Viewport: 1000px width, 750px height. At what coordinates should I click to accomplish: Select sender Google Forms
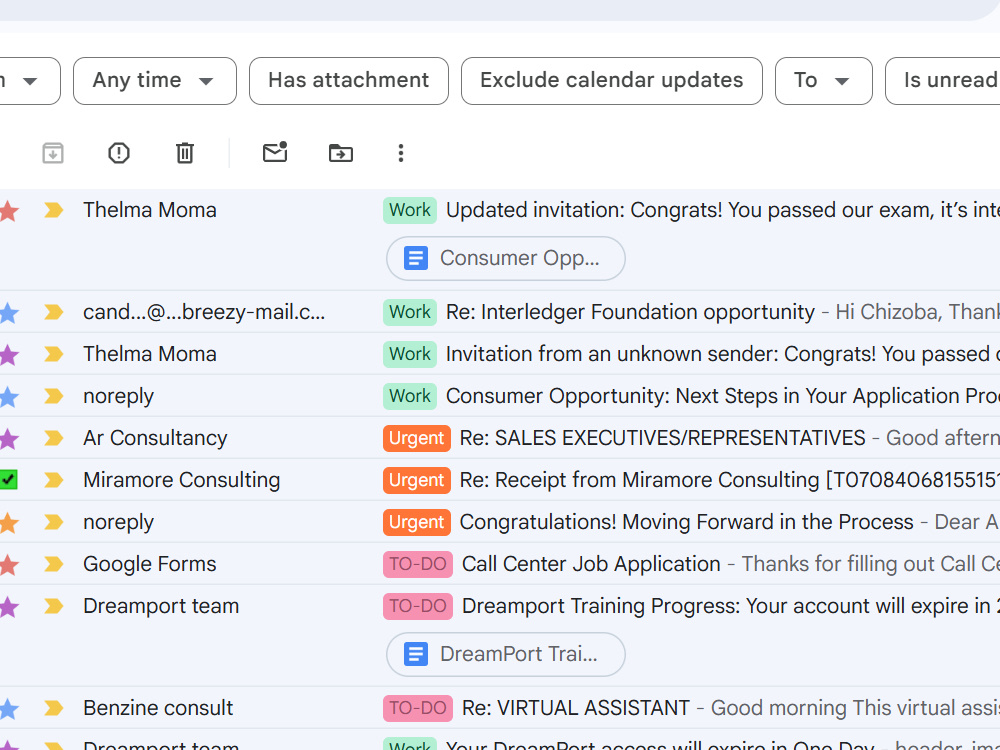150,564
